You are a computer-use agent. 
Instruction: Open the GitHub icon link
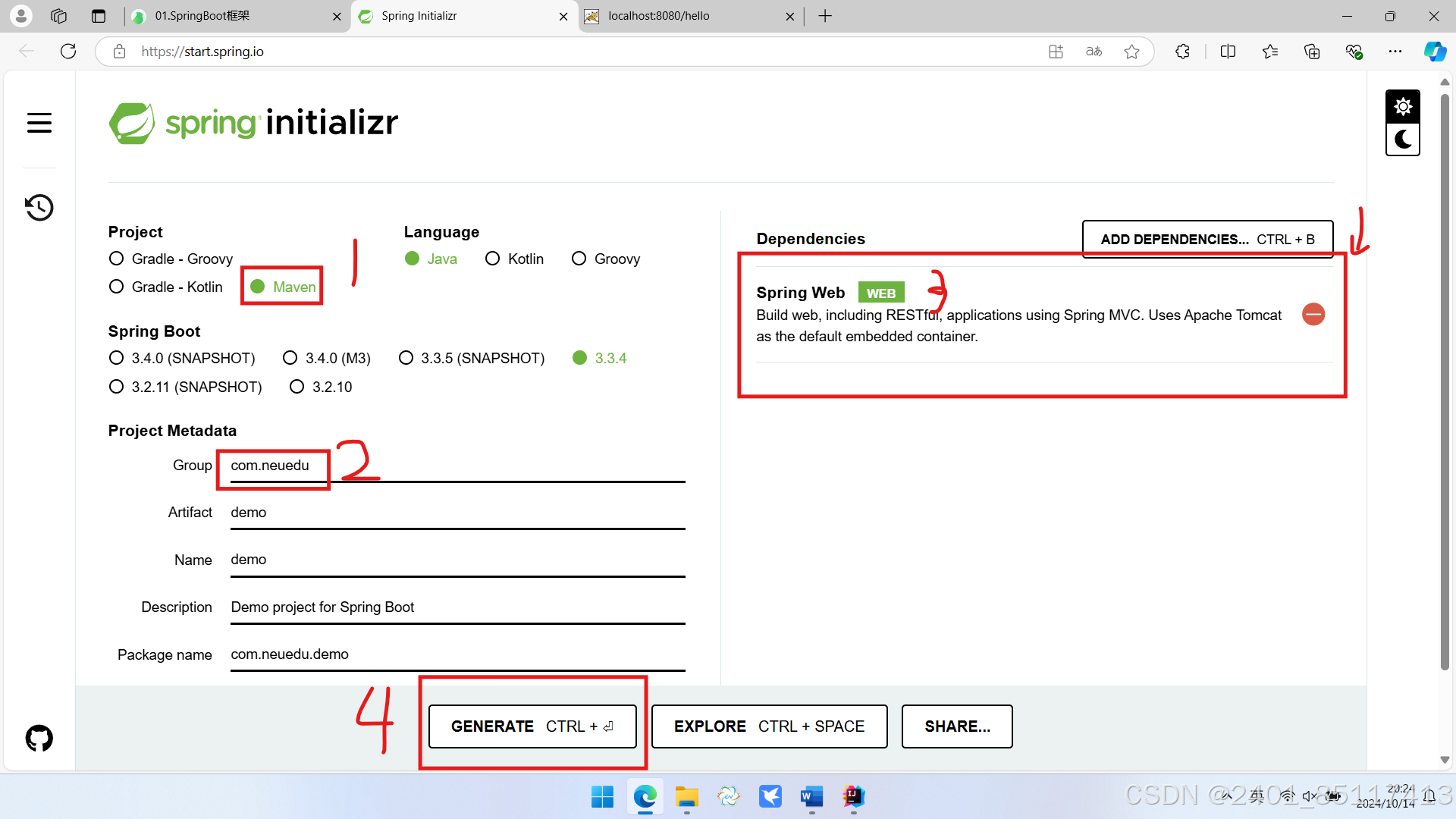(x=39, y=738)
